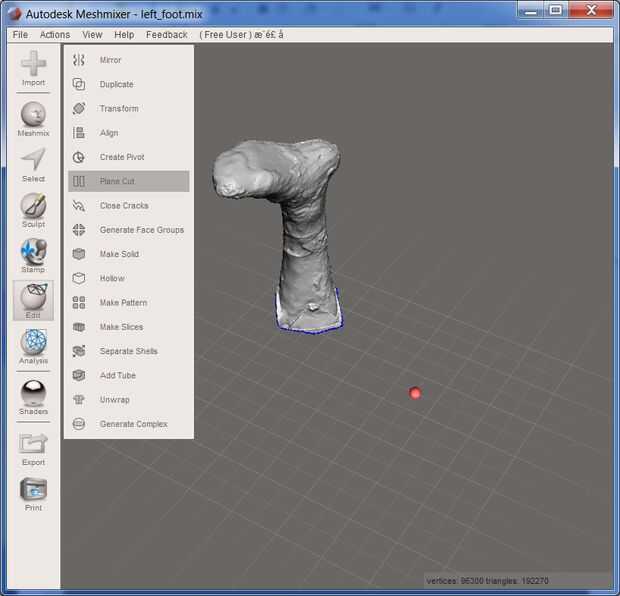Click the Generate Face Groups icon
The height and width of the screenshot is (596, 620).
point(79,230)
